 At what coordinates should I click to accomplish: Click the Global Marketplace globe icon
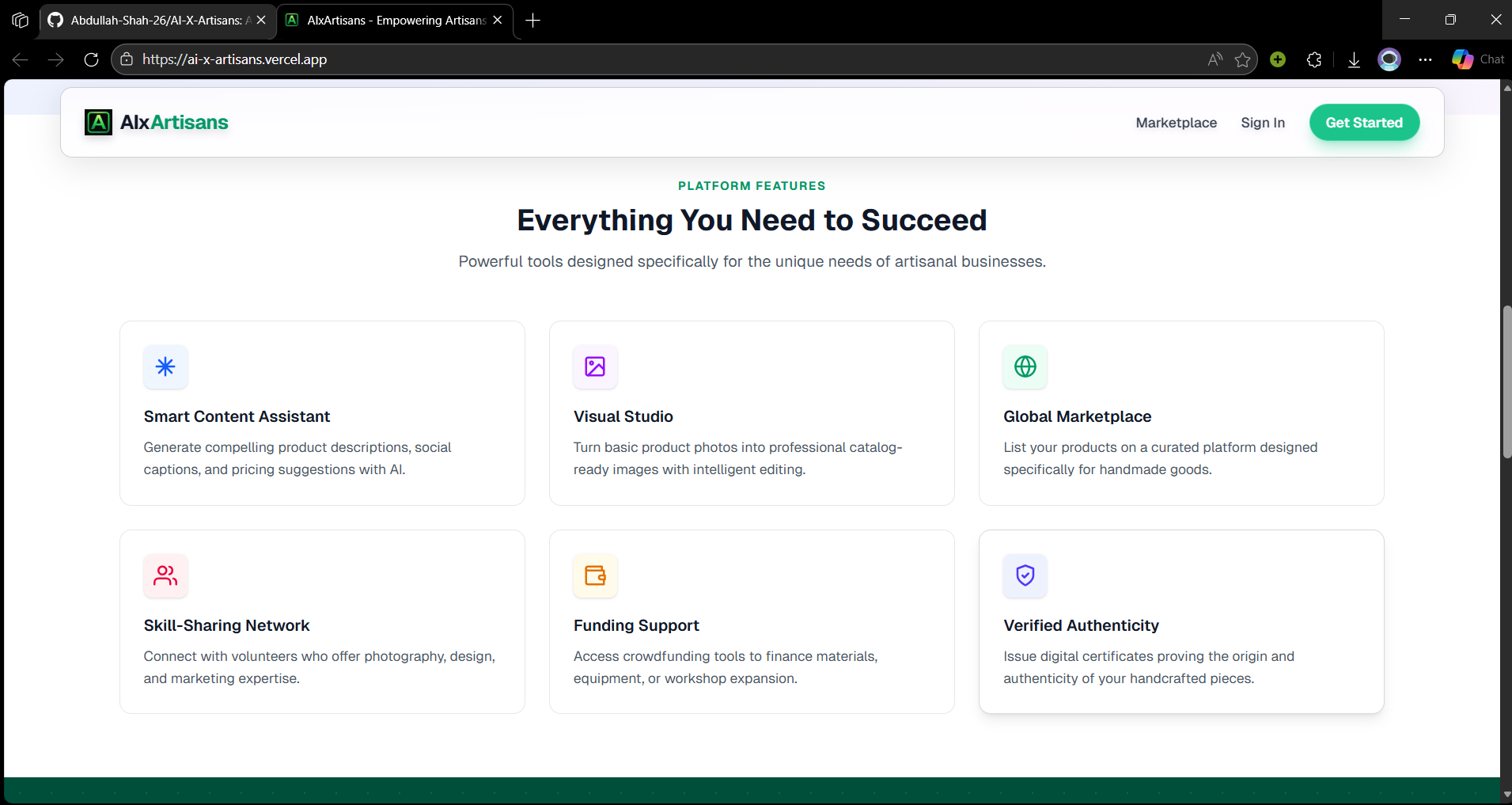click(1025, 366)
